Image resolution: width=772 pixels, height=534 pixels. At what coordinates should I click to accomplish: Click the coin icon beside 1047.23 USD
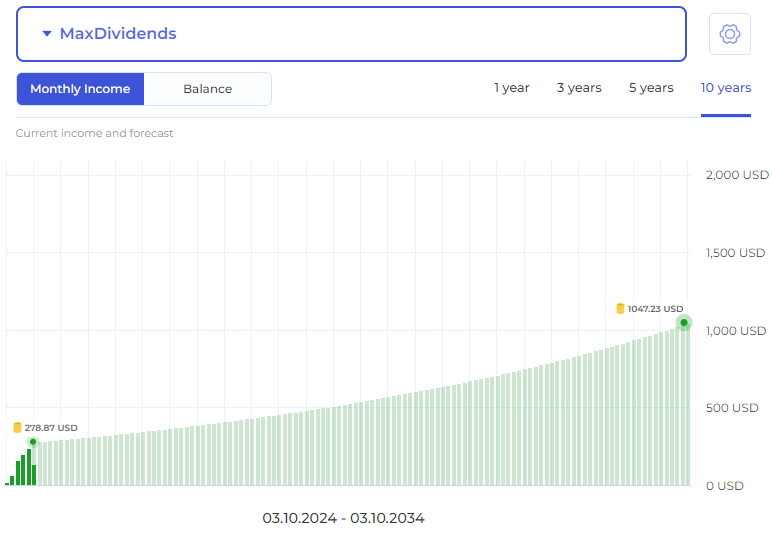(x=620, y=309)
